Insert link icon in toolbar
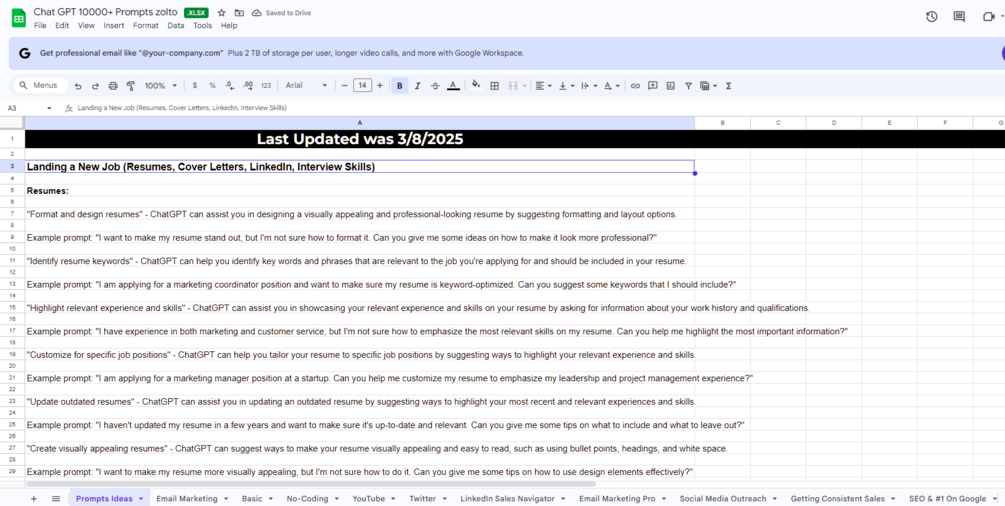The height and width of the screenshot is (506, 1005). tap(635, 85)
